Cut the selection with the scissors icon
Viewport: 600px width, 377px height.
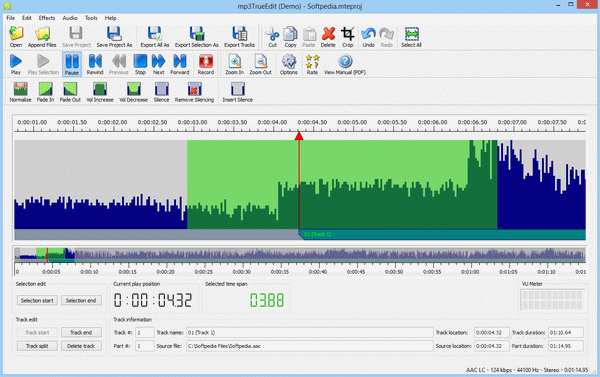point(272,37)
